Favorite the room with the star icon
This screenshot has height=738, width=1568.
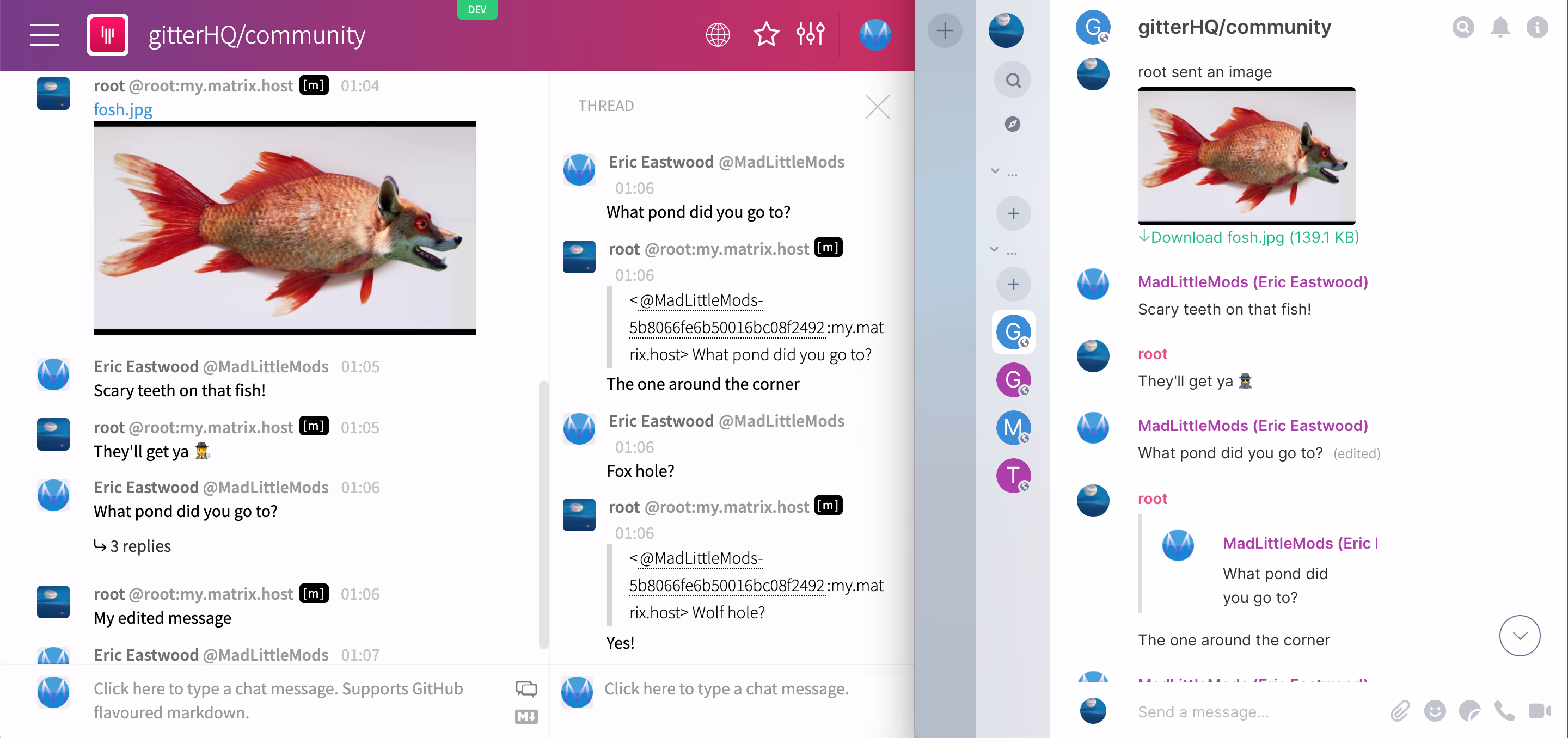pos(765,35)
